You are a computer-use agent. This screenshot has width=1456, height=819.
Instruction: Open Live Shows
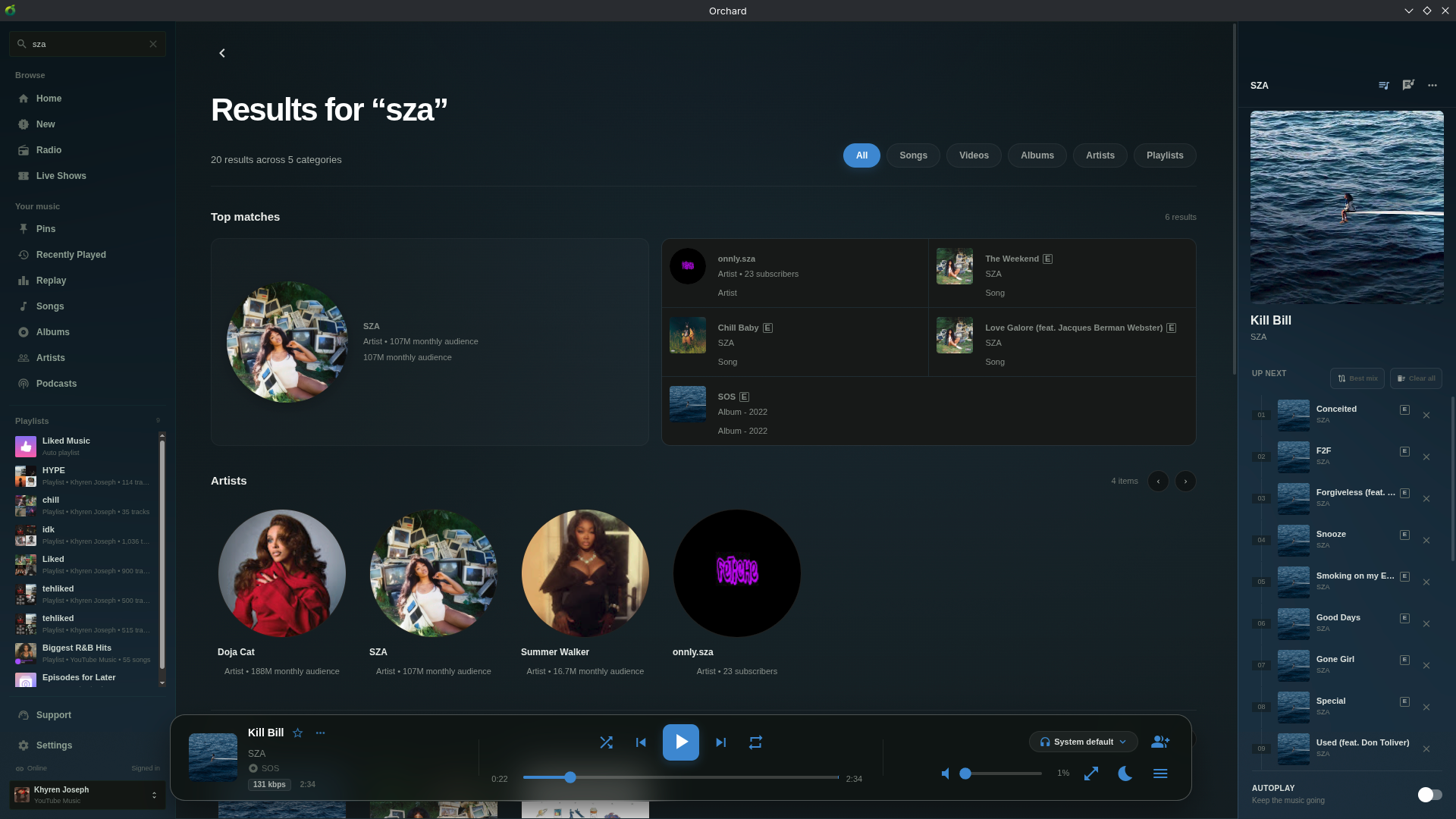pyautogui.click(x=87, y=176)
